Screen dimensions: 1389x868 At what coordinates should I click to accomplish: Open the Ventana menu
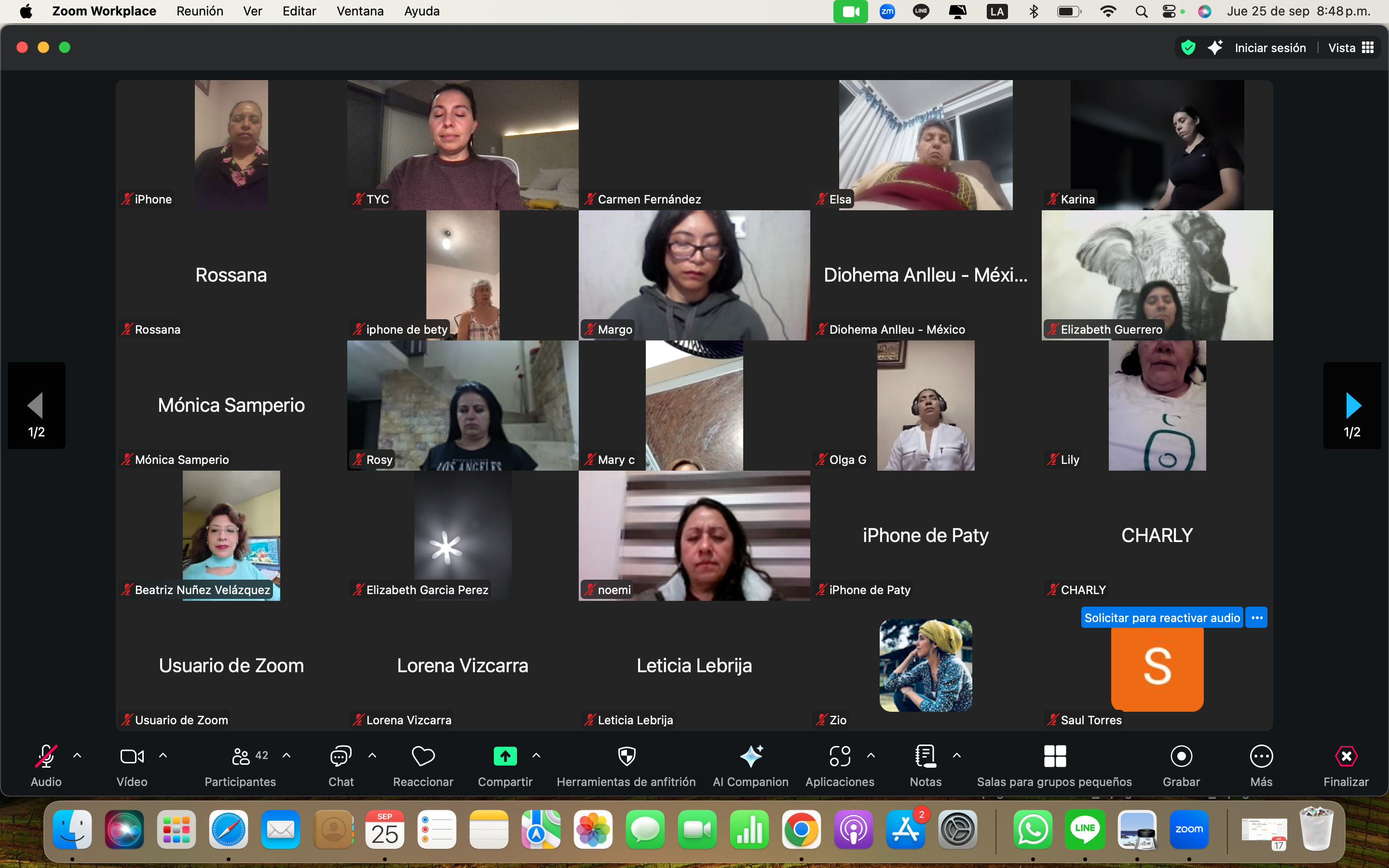360,11
